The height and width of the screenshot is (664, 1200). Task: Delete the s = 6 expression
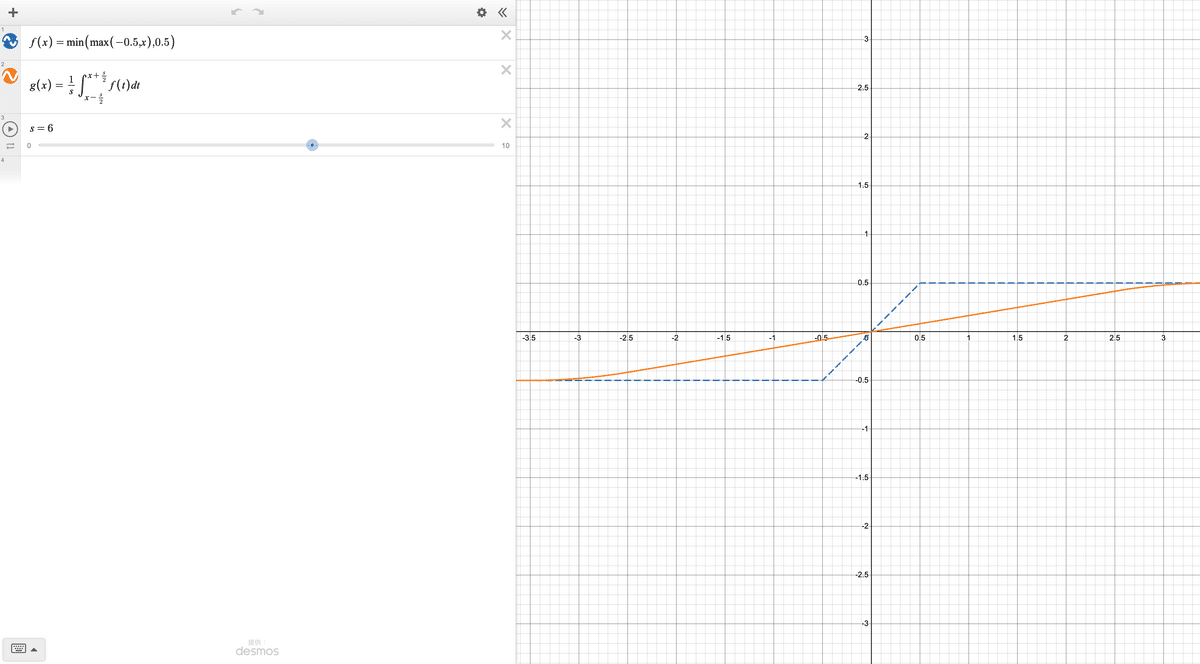tap(504, 121)
